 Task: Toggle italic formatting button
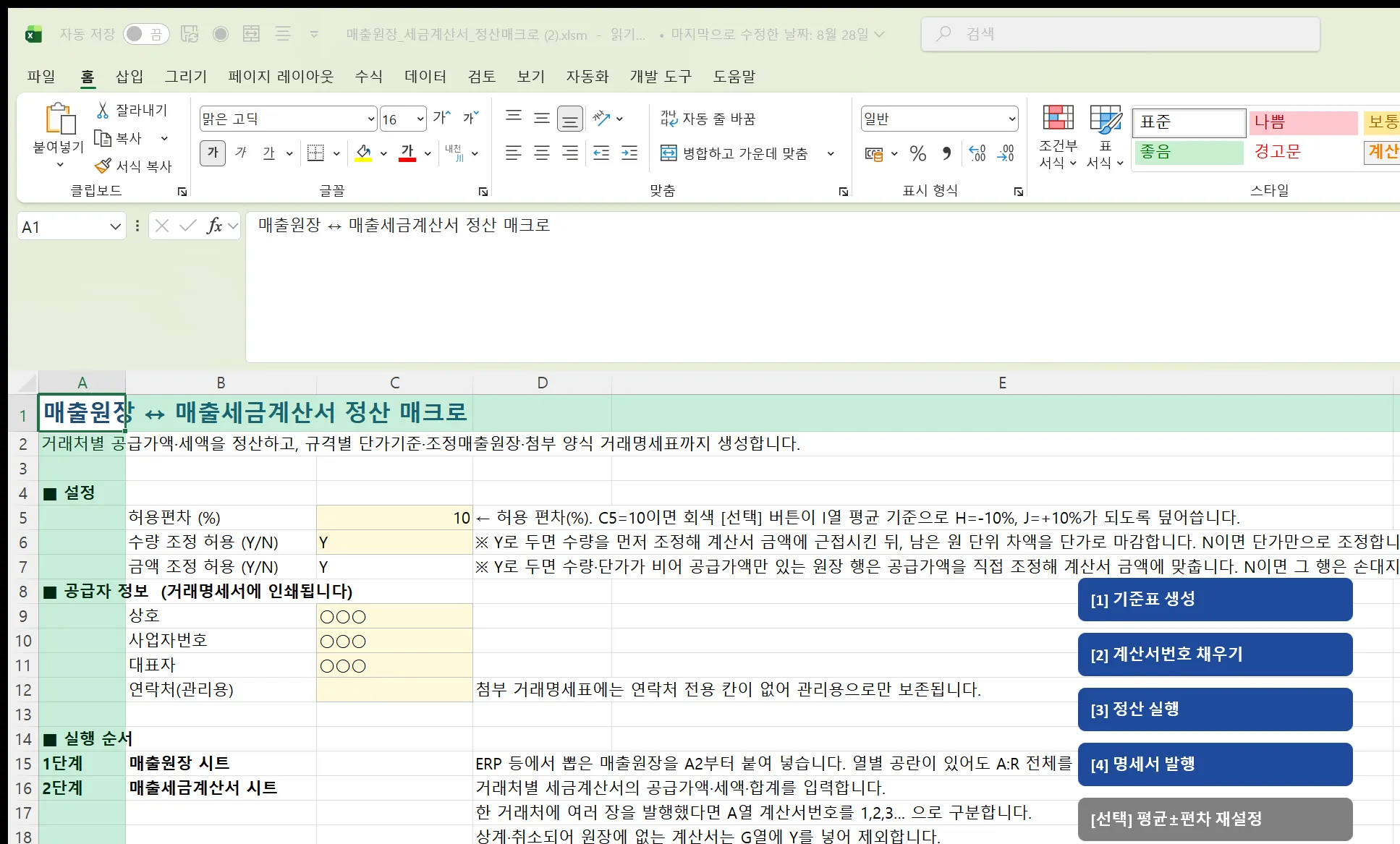241,153
